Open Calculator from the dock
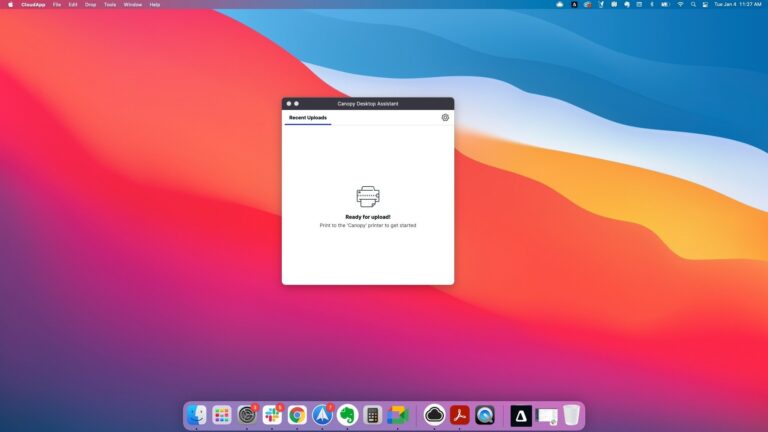 click(372, 415)
